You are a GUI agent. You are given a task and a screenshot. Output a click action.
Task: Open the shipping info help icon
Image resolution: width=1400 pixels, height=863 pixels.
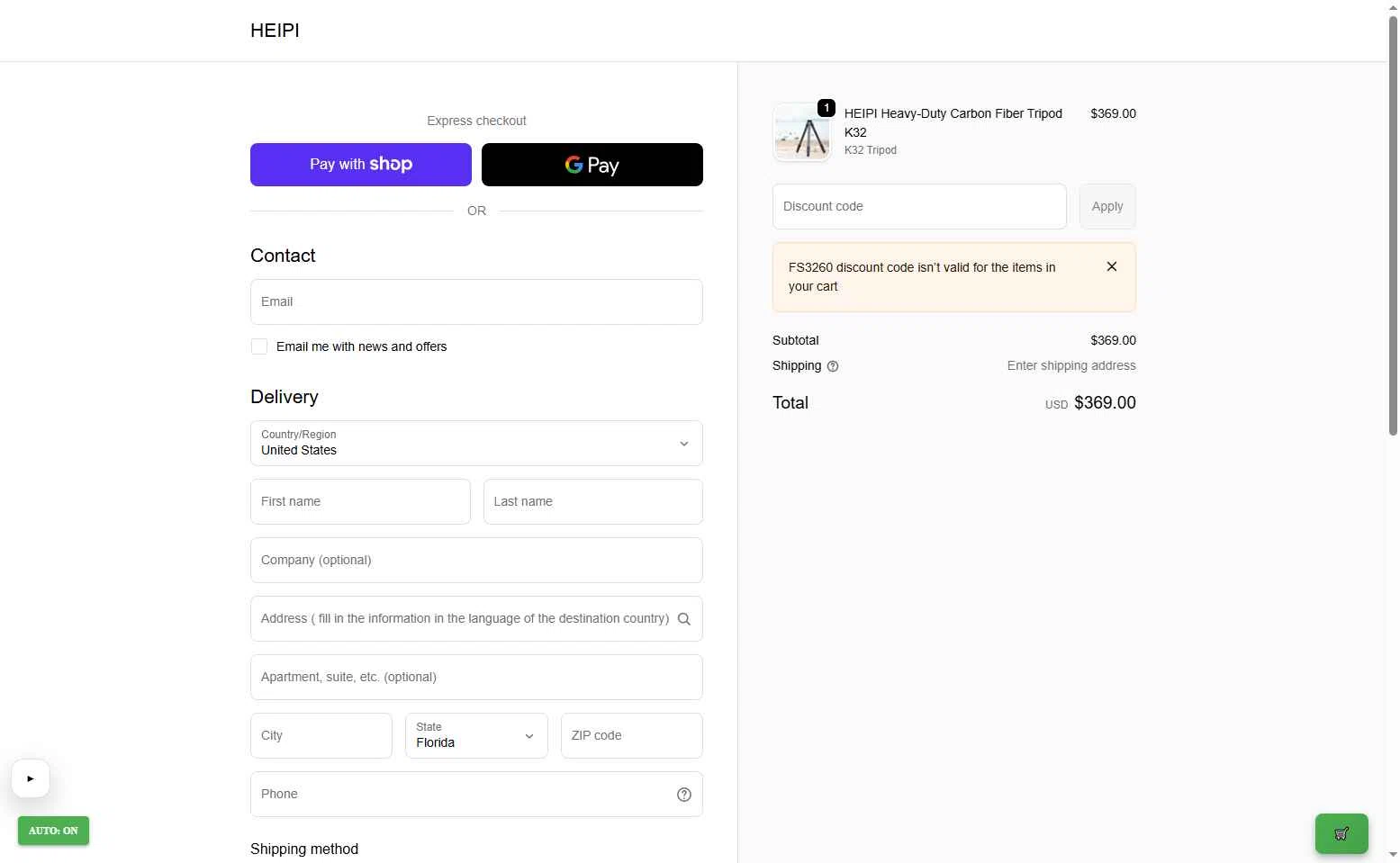coord(833,366)
